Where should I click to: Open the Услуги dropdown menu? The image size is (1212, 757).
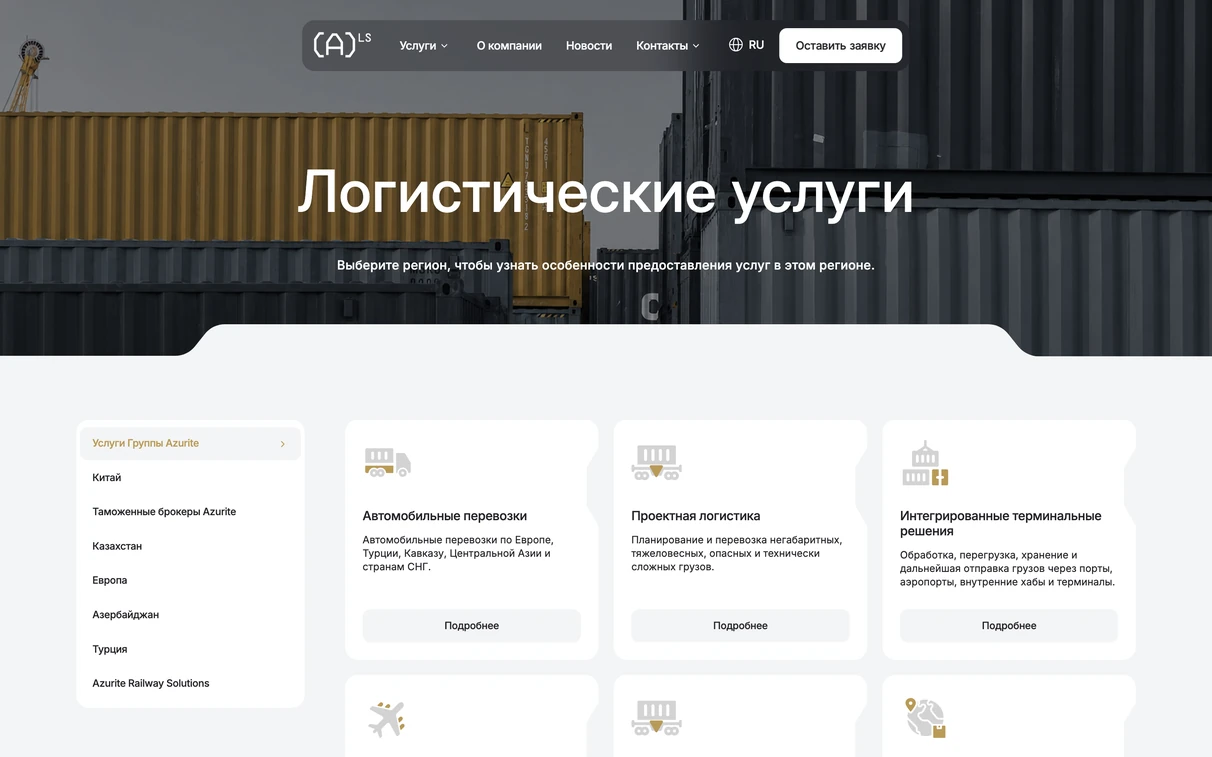pyautogui.click(x=424, y=46)
